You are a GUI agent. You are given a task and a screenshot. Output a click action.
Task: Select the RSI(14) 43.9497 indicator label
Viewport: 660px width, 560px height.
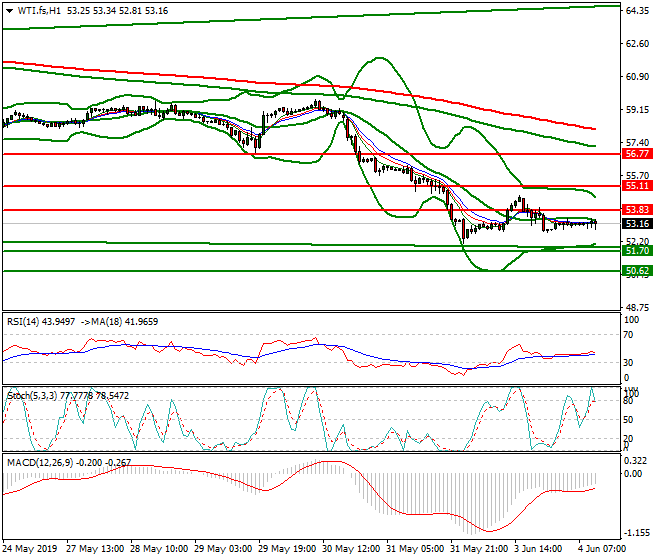pos(41,322)
